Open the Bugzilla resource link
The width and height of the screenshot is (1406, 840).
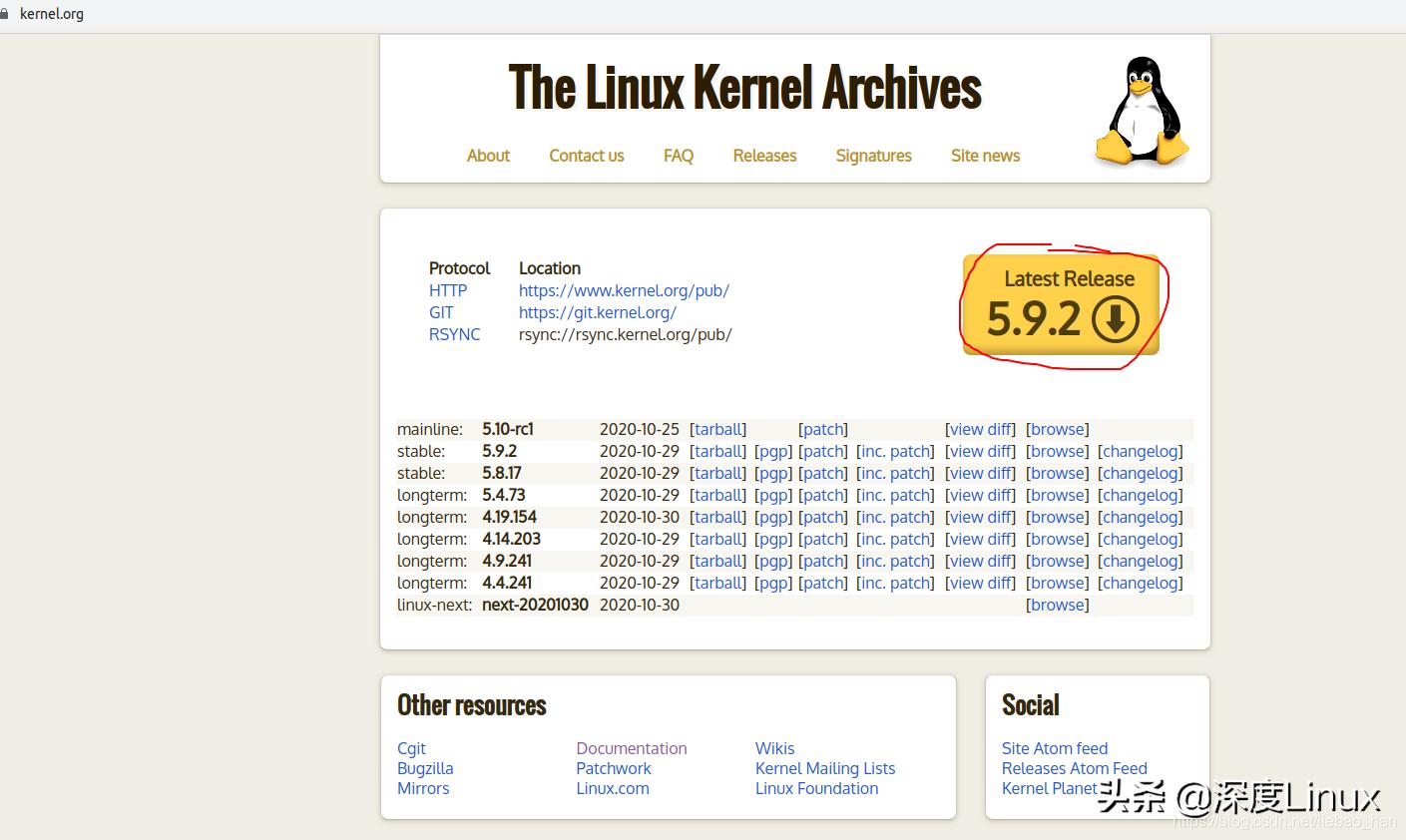coord(425,768)
